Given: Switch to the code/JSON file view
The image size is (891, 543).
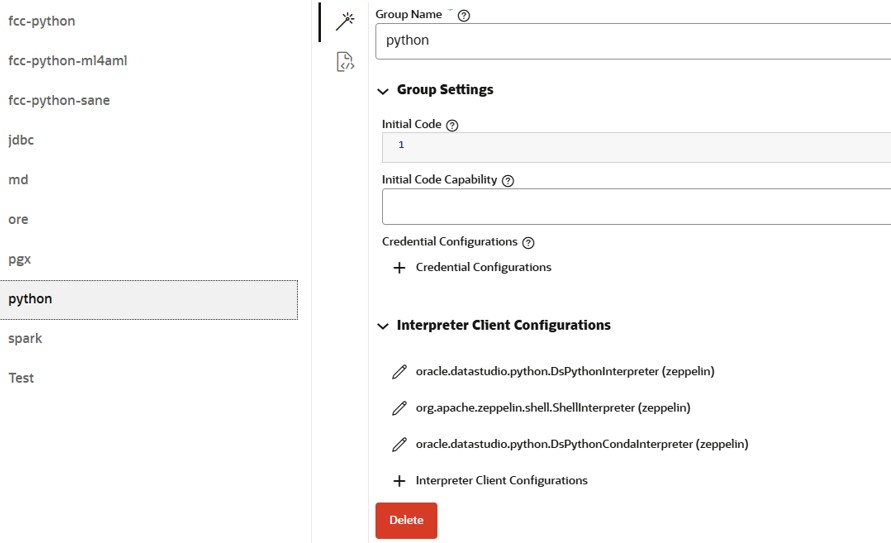Looking at the screenshot, I should coord(345,62).
